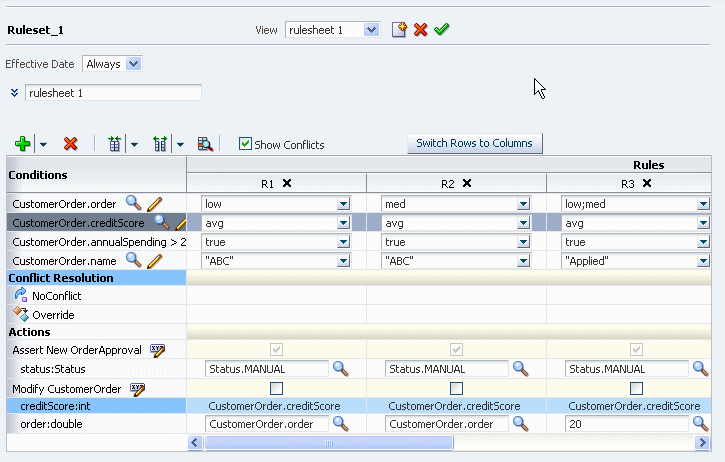Click pencil icon next to CustomerOrder.order condition
Screen dimensions: 725x462
point(154,204)
